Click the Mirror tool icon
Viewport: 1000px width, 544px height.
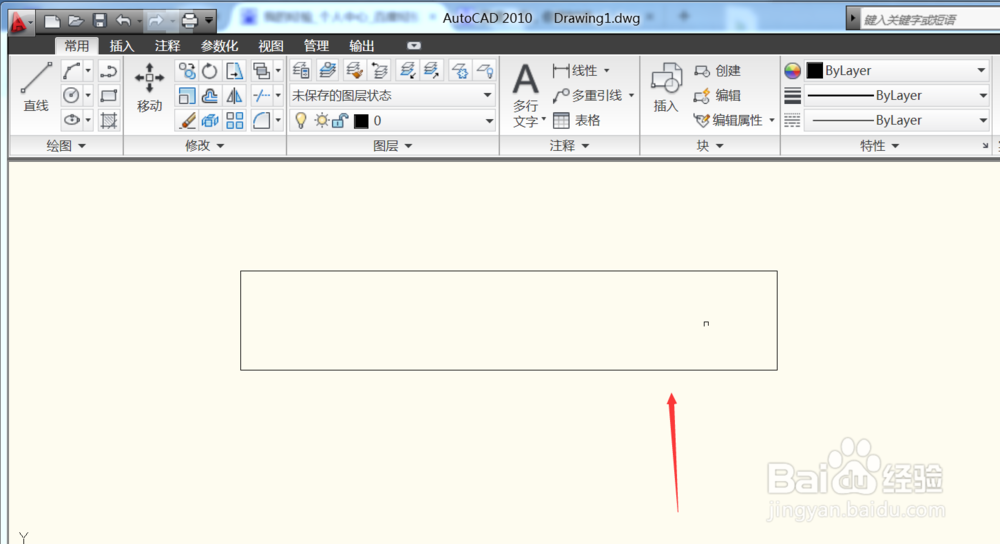point(234,96)
